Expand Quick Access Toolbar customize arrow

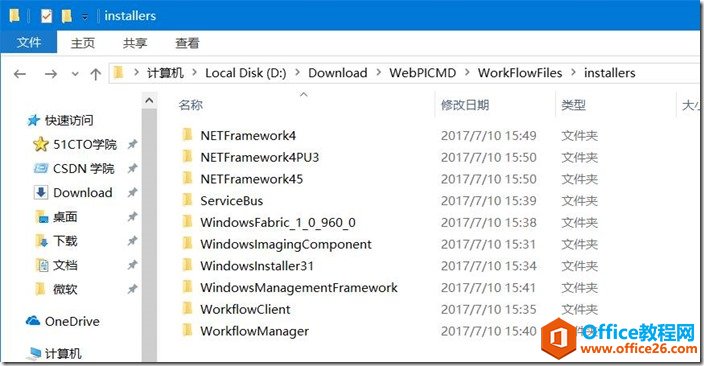coord(85,17)
